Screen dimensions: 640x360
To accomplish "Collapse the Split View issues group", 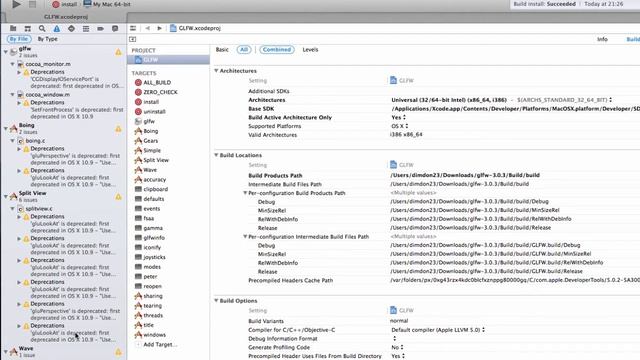I will (6, 196).
